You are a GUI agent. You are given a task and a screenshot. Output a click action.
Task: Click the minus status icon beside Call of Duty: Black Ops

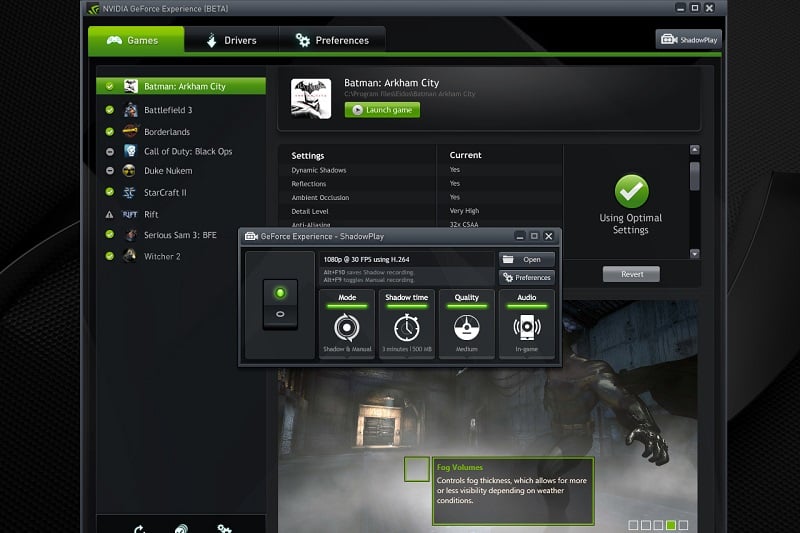[110, 151]
